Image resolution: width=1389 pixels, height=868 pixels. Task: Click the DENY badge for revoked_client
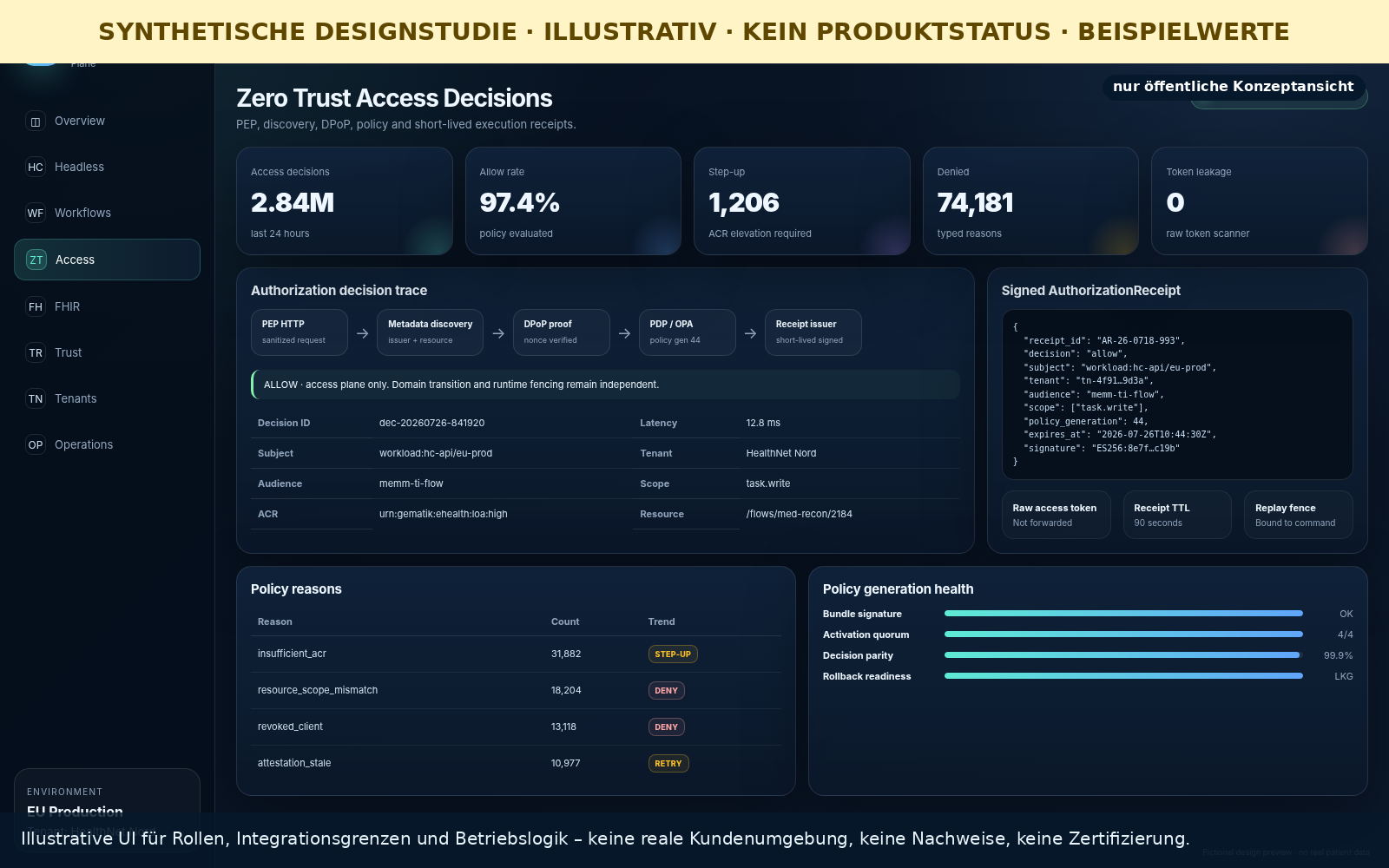click(667, 727)
